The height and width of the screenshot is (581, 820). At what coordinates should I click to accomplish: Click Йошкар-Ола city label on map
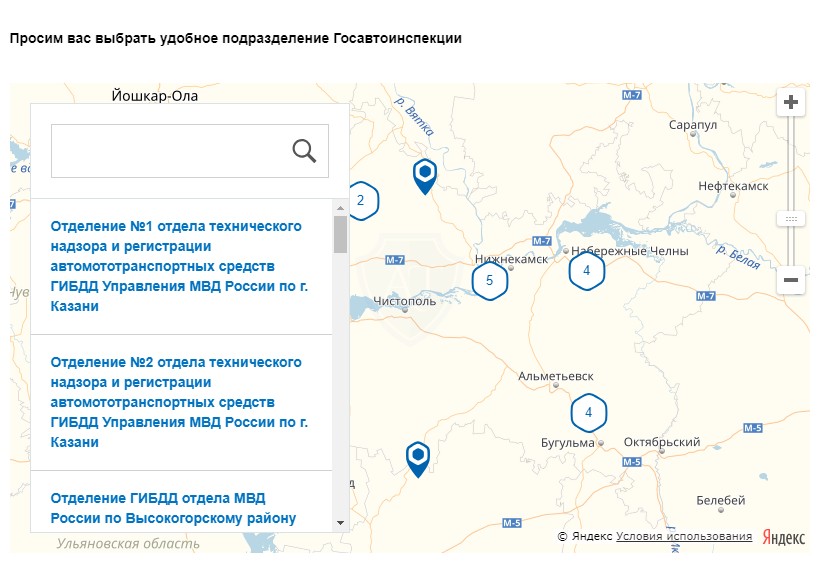tap(155, 96)
